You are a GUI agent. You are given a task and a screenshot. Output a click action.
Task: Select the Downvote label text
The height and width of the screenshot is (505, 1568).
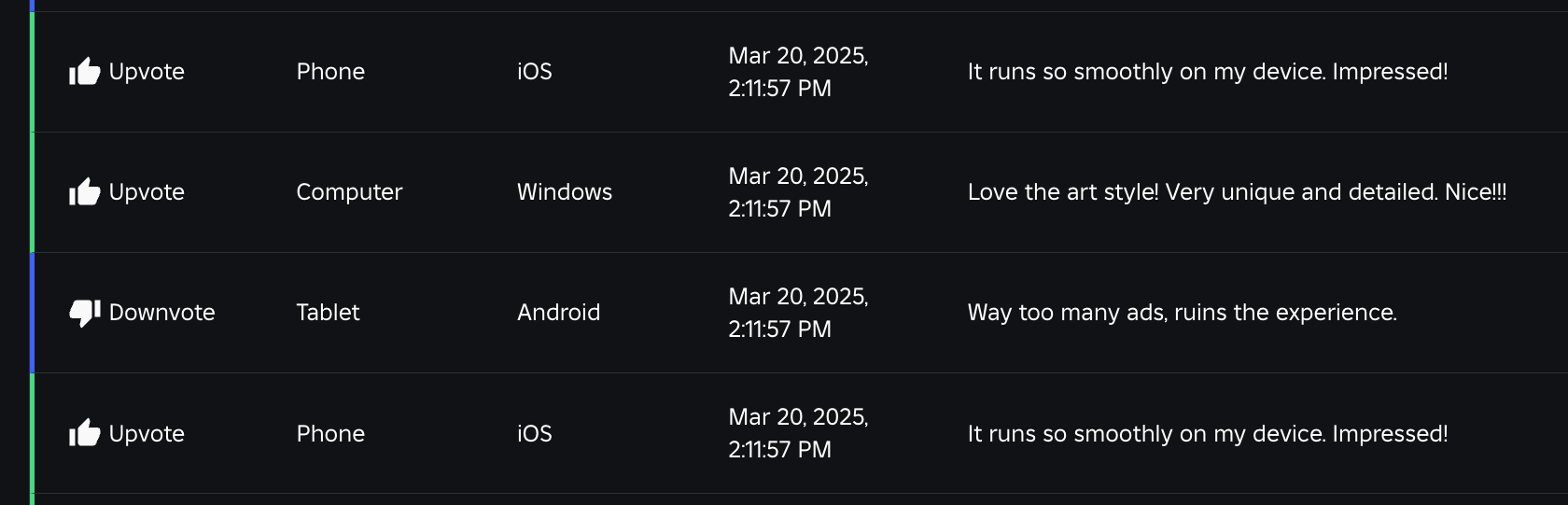click(x=162, y=313)
